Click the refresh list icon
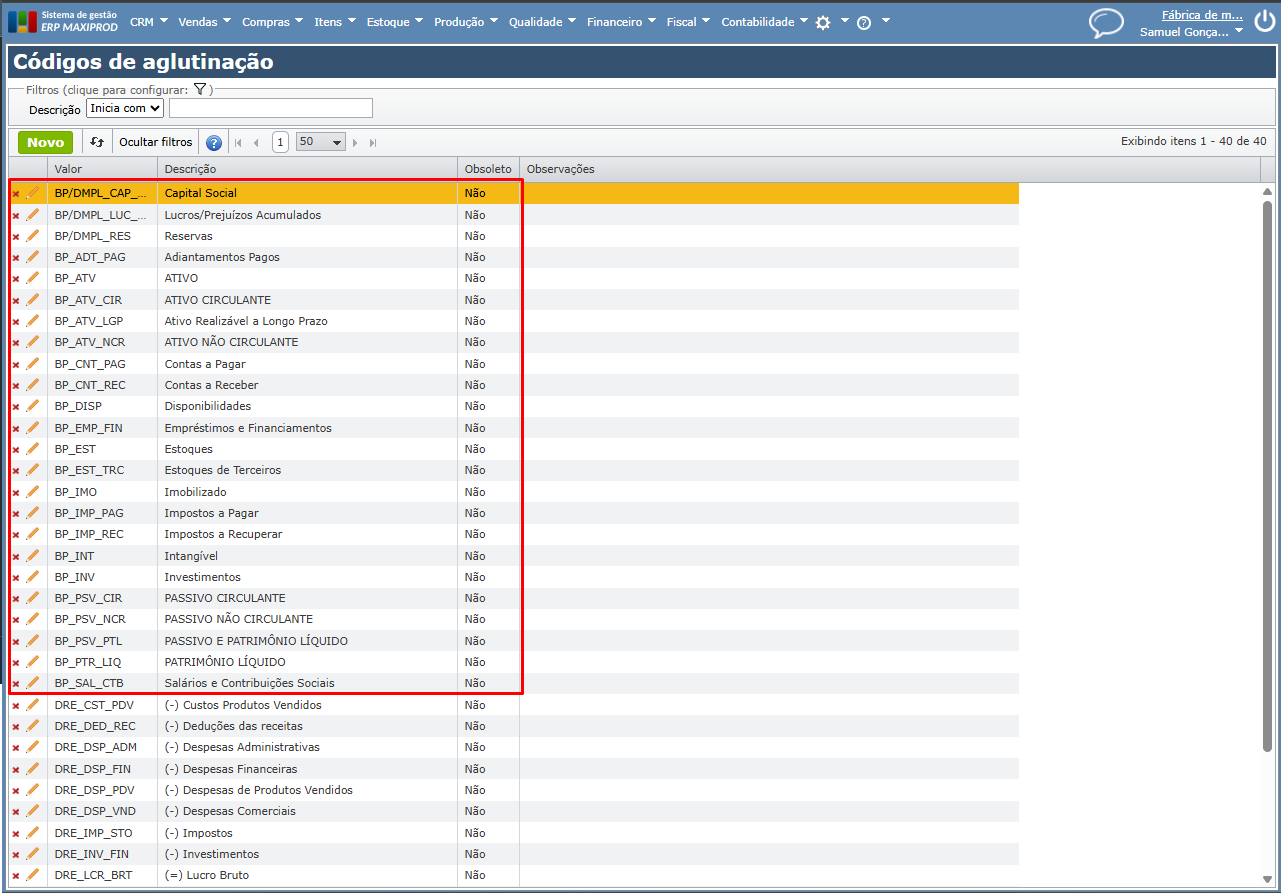The height and width of the screenshot is (893, 1281). tap(97, 142)
